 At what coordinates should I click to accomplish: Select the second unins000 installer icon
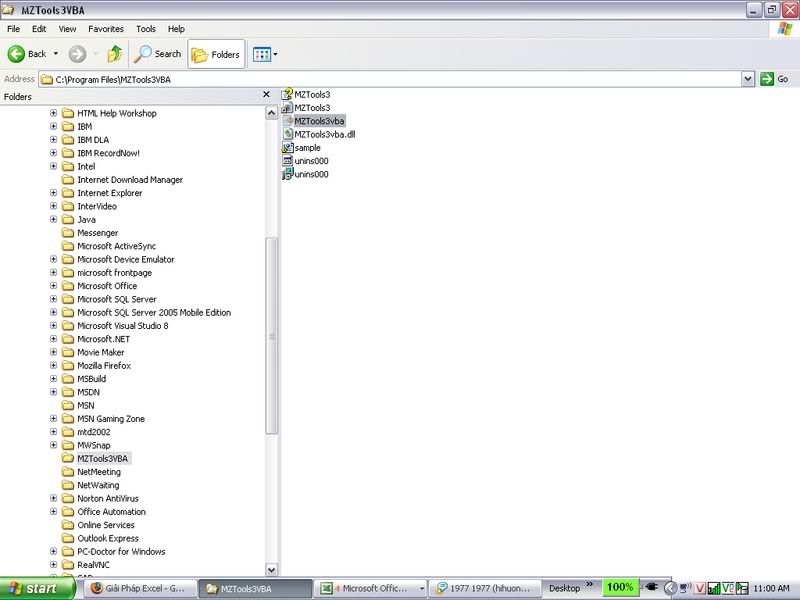[x=287, y=174]
